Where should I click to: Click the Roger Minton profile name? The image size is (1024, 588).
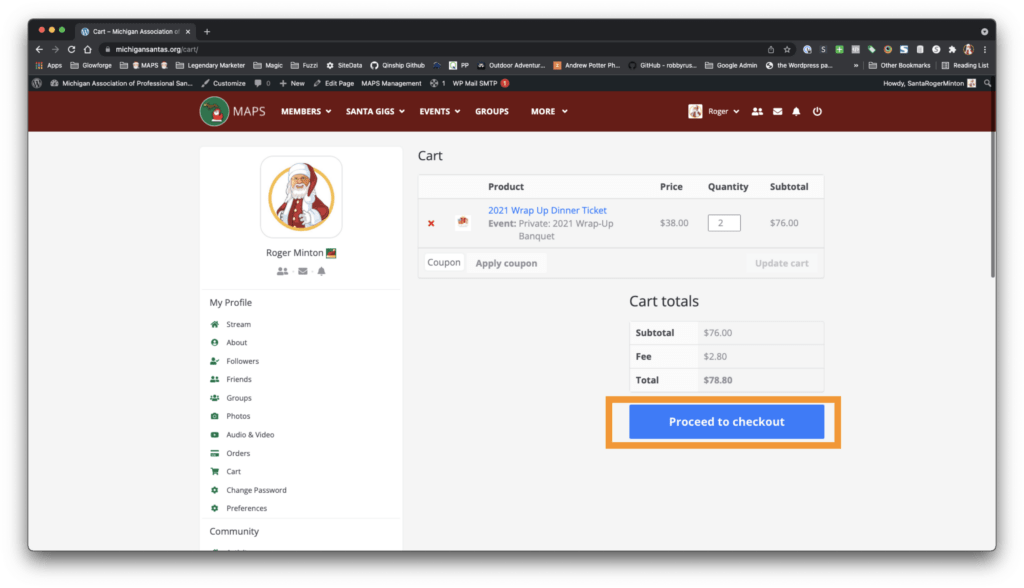coord(295,253)
